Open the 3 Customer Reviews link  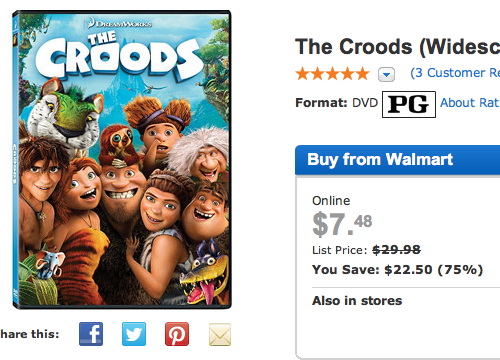tap(455, 73)
